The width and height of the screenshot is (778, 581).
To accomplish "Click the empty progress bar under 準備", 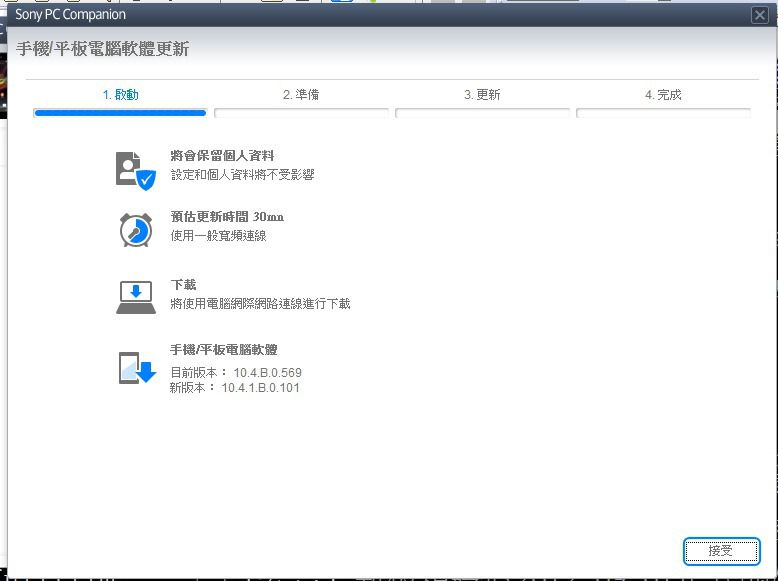I will click(x=301, y=113).
